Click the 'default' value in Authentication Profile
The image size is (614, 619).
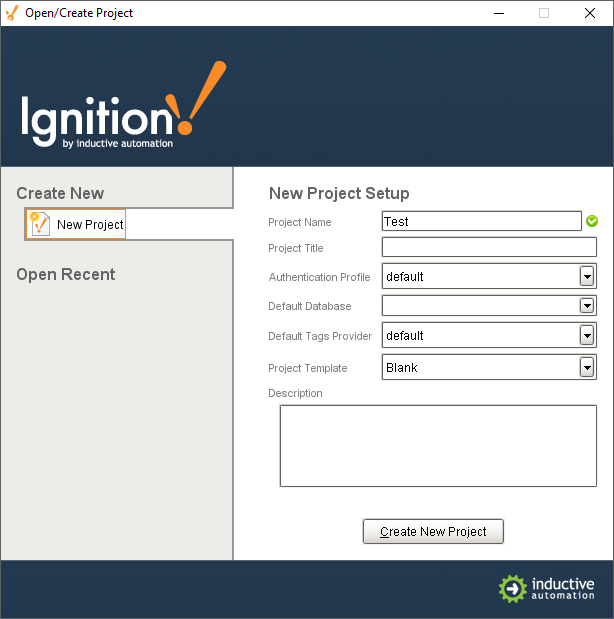[x=405, y=276]
